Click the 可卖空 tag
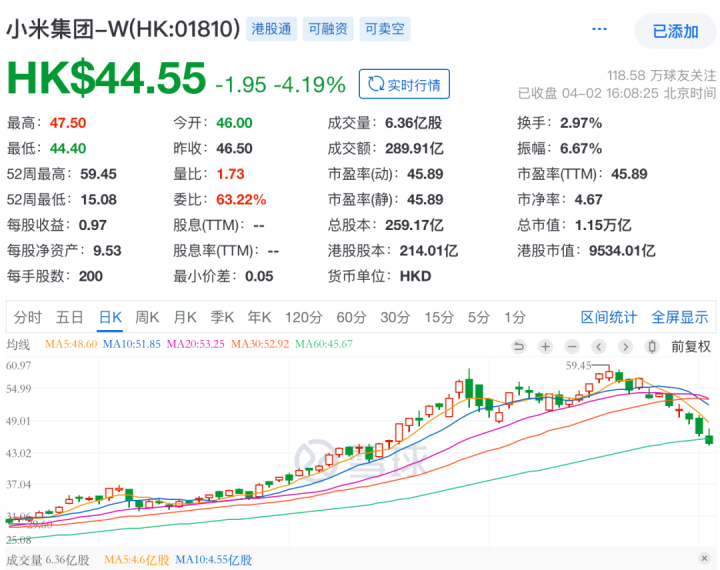Image resolution: width=720 pixels, height=570 pixels. tap(385, 29)
